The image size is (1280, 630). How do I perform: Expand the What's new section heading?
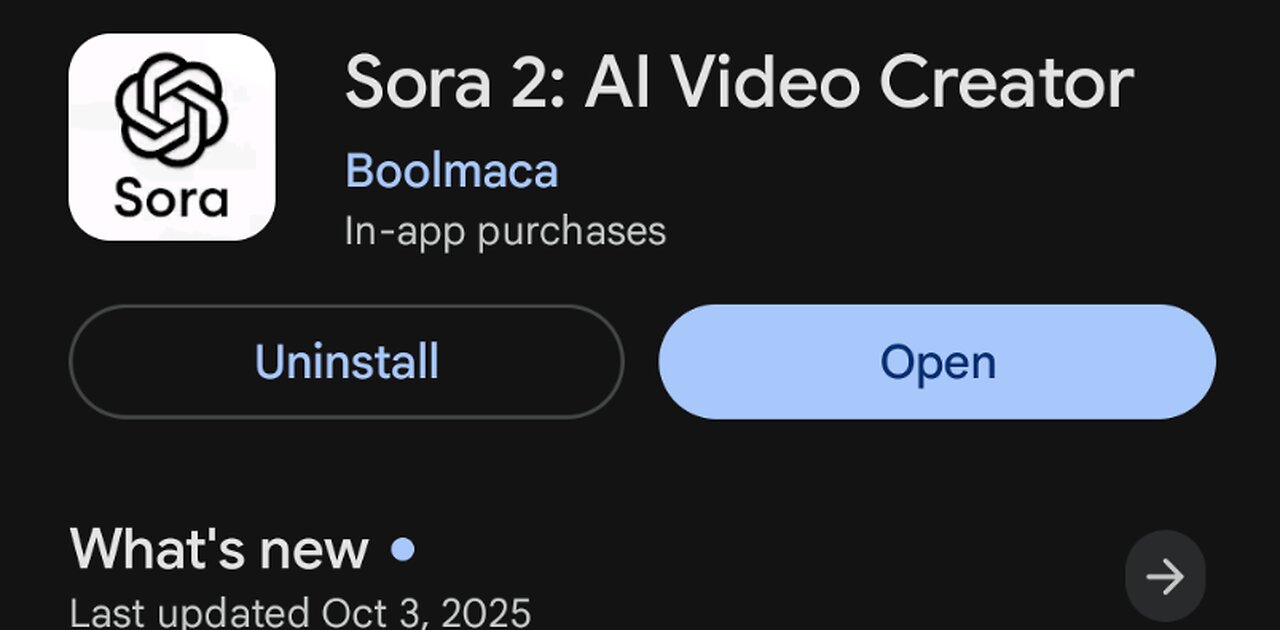point(219,549)
